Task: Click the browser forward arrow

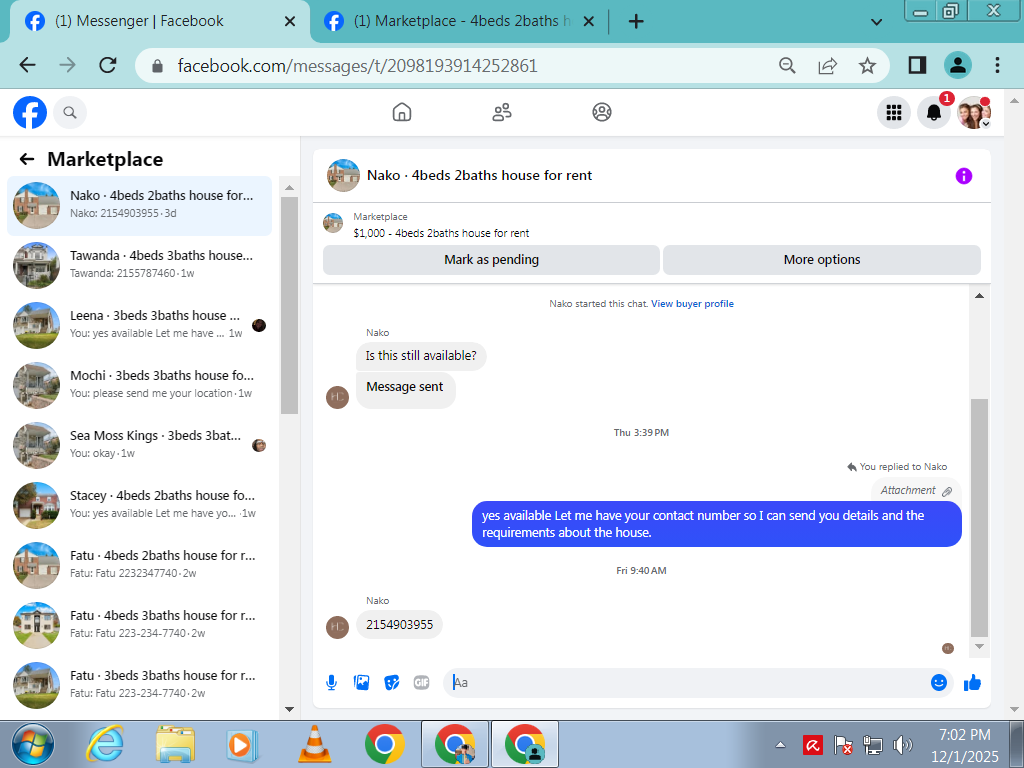Action: [67, 65]
